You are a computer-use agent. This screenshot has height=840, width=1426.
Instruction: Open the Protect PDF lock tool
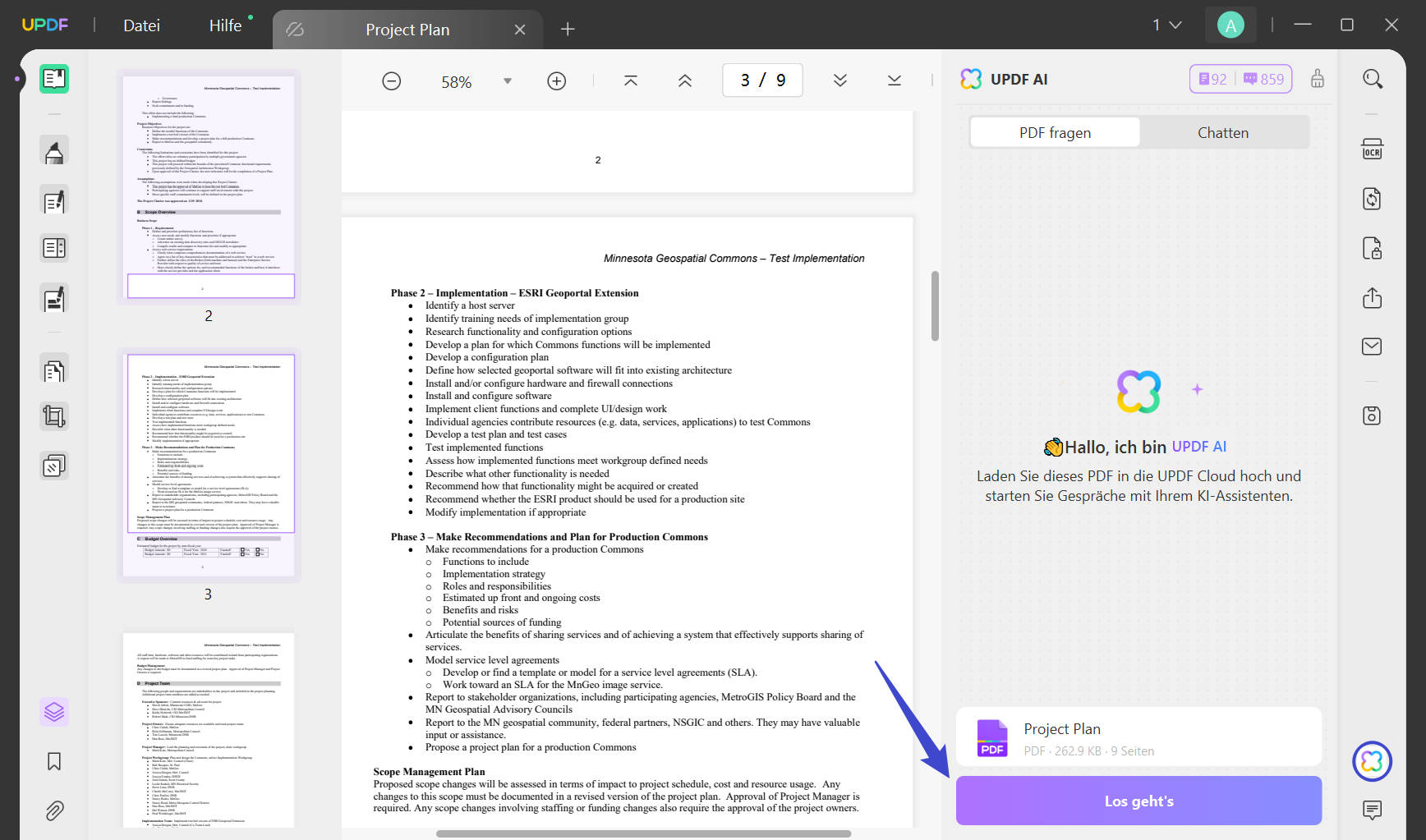[x=1373, y=248]
